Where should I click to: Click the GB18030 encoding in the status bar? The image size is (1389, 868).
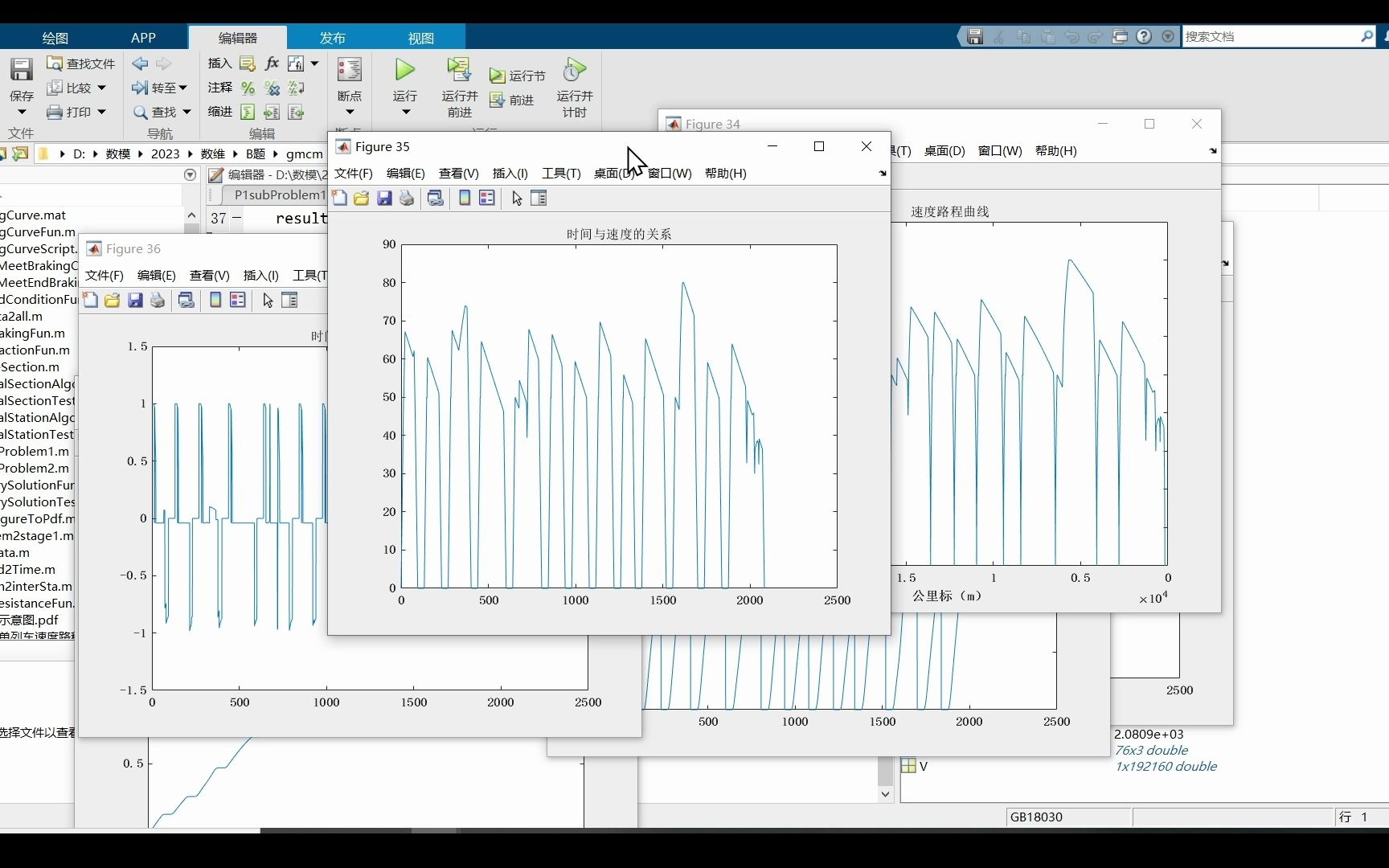coord(1036,817)
